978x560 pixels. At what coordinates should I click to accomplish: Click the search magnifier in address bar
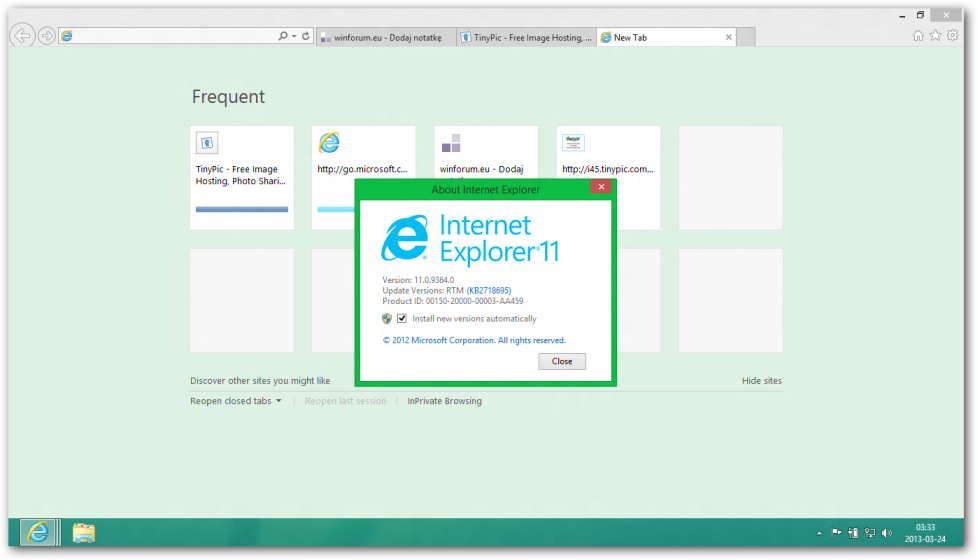pos(283,36)
